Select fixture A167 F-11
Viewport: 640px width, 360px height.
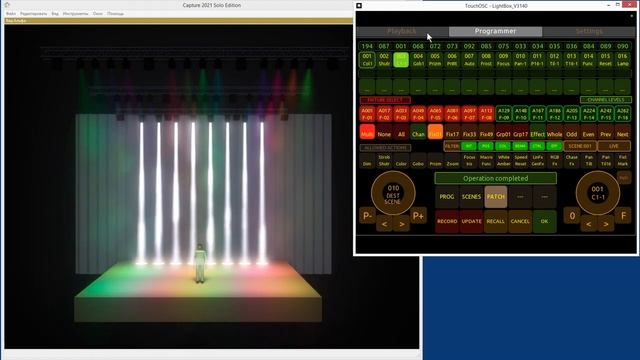(538, 114)
